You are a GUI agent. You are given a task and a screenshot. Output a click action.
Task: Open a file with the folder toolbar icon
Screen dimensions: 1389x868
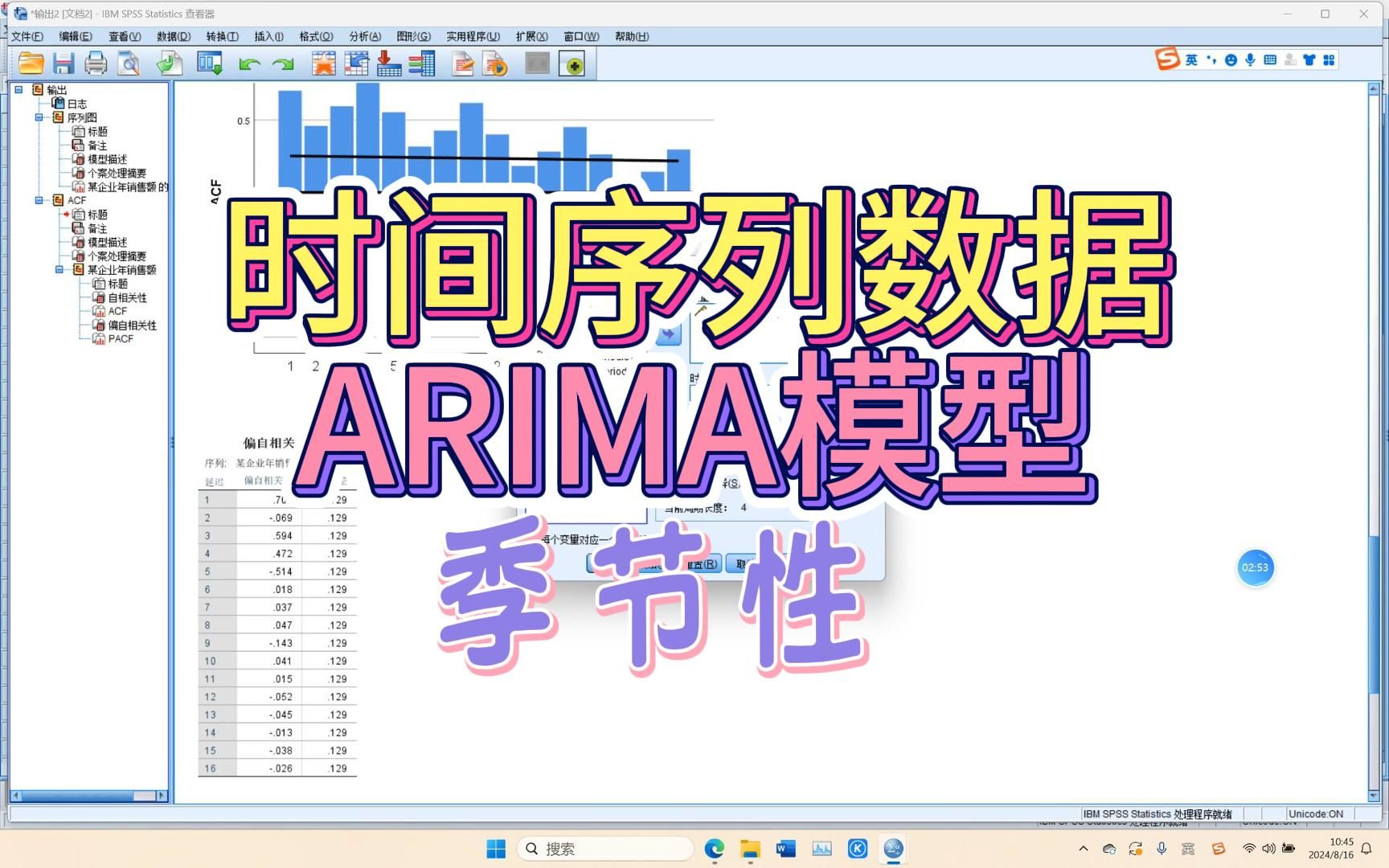(31, 63)
